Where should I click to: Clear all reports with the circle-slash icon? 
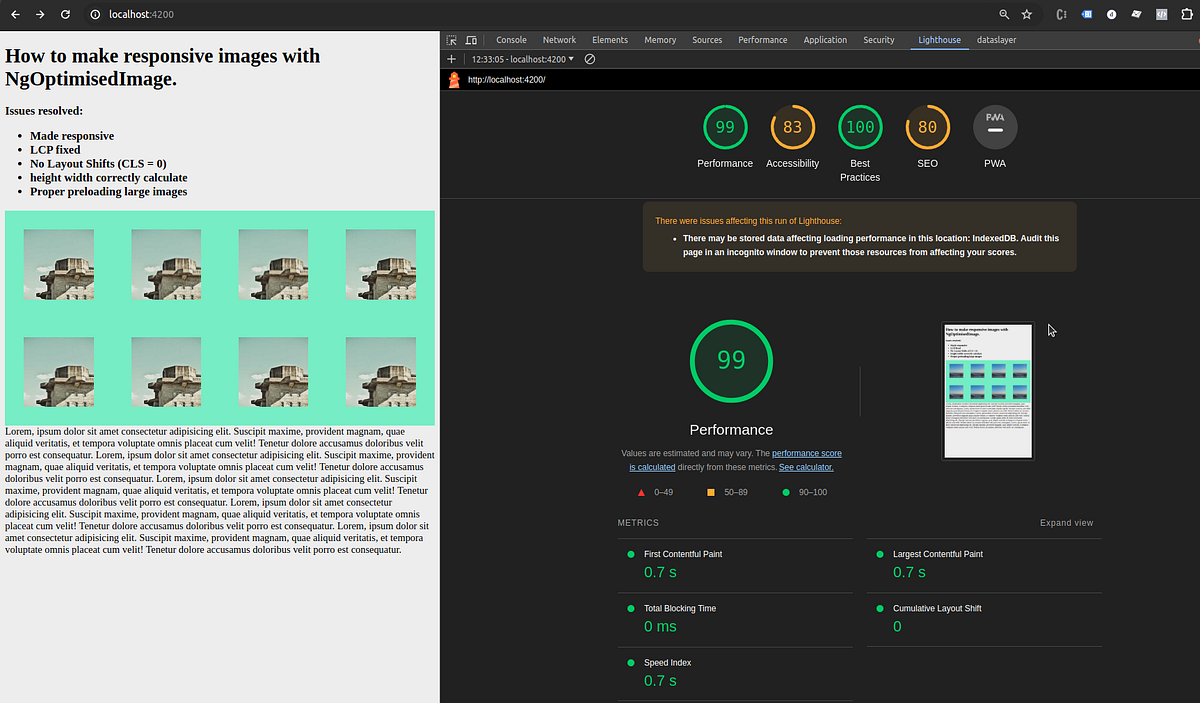pyautogui.click(x=590, y=59)
